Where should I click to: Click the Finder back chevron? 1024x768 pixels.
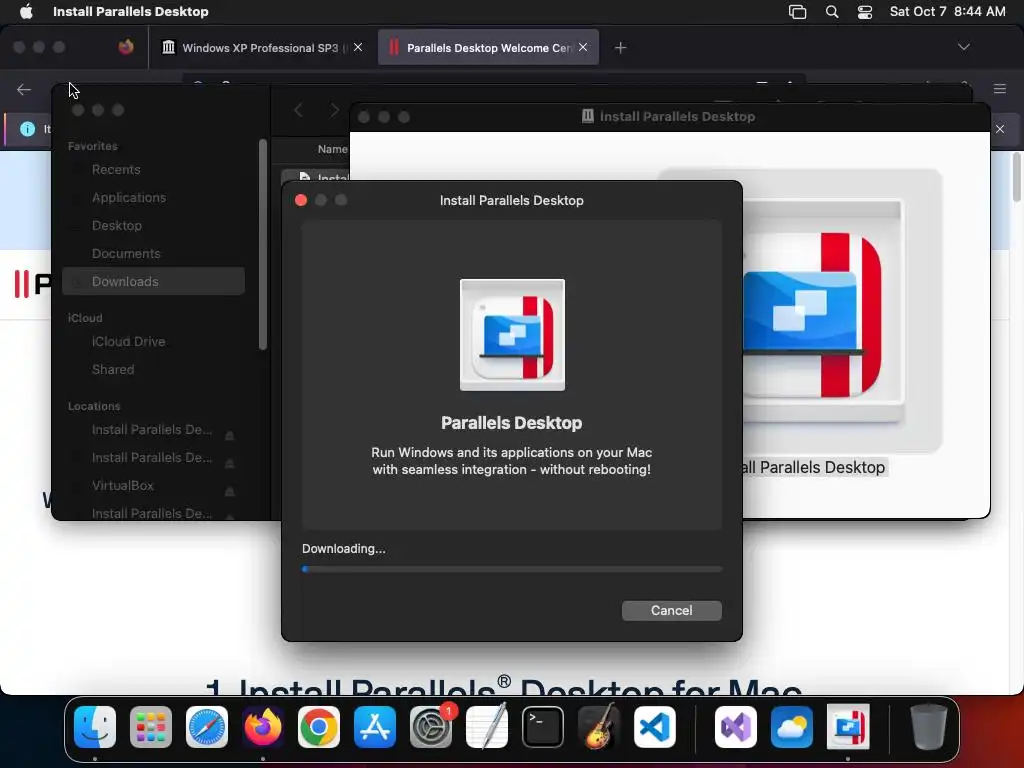pyautogui.click(x=298, y=110)
